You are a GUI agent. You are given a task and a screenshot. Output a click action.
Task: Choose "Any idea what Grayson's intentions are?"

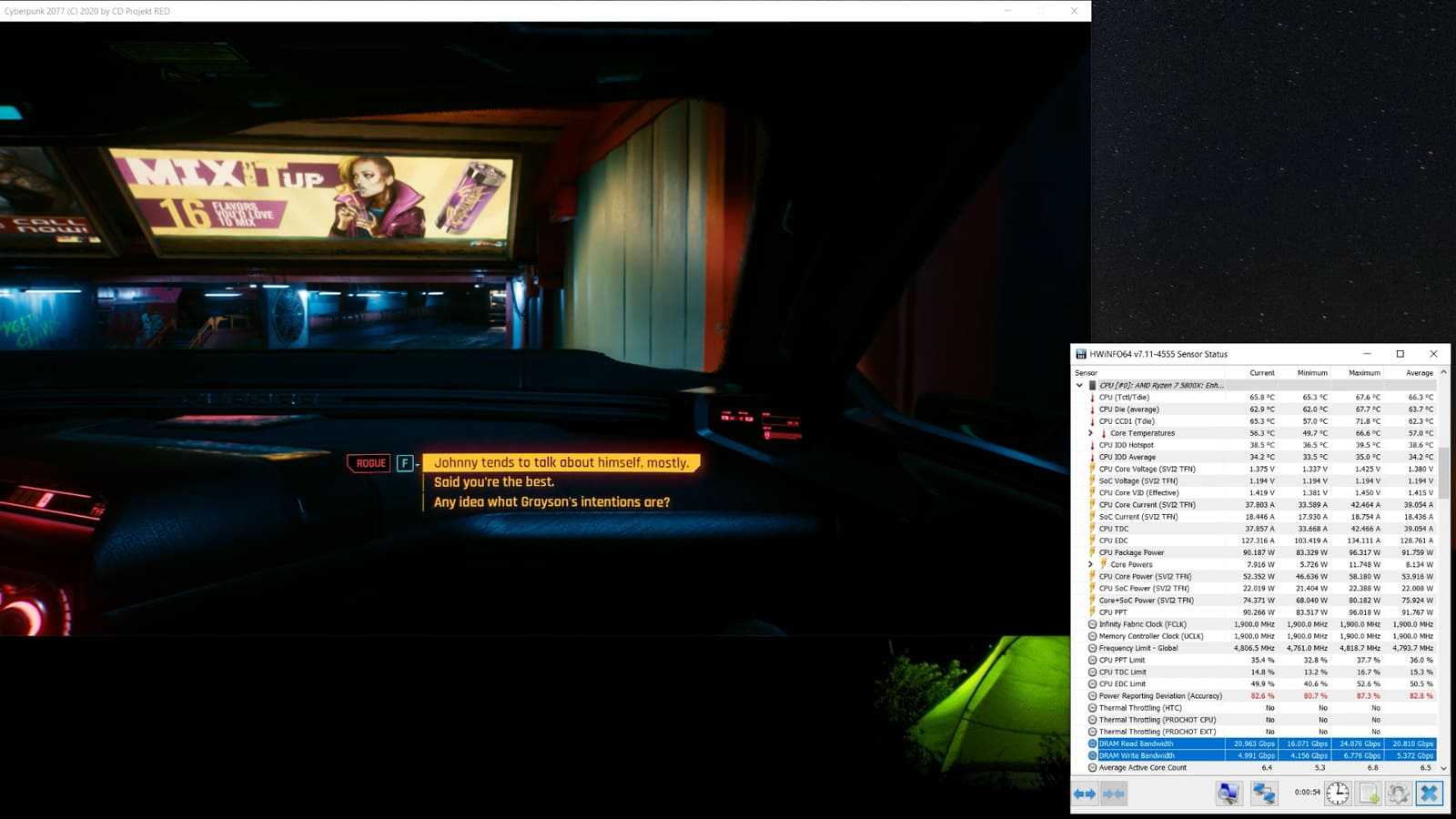[551, 502]
